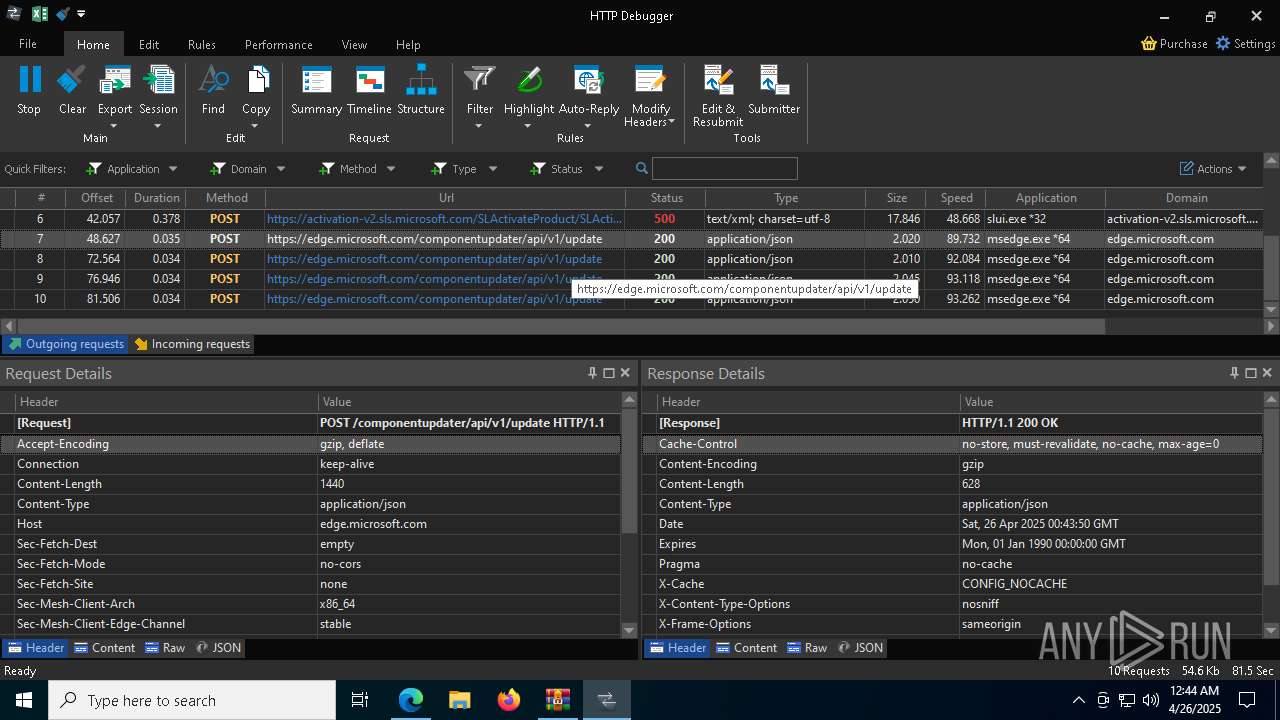Click the X-Cache response header row
This screenshot has height=720, width=1280.
tap(952, 584)
